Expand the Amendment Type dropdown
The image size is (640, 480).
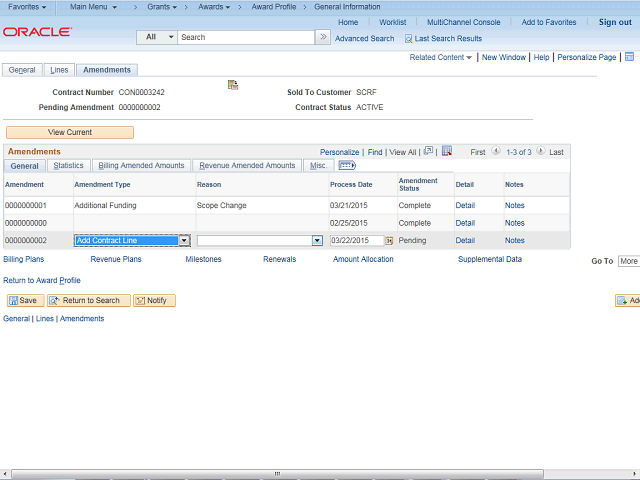click(184, 241)
